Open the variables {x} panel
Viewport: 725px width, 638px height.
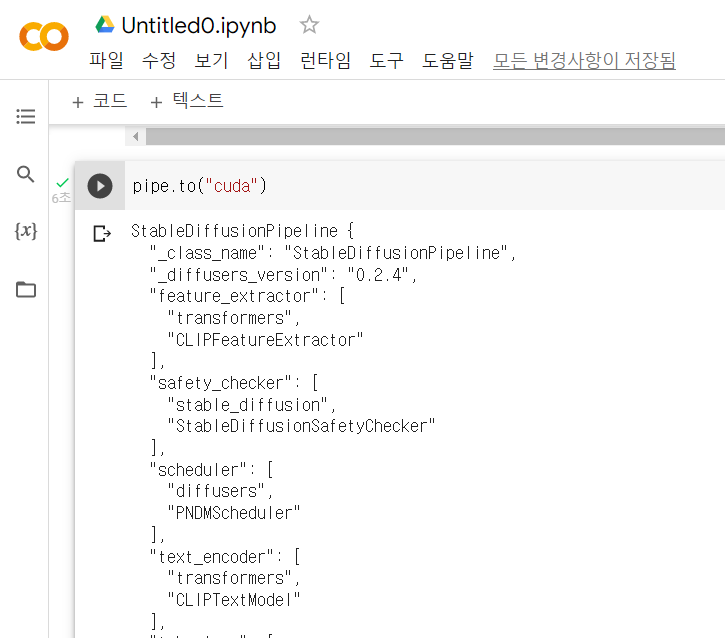pos(25,231)
